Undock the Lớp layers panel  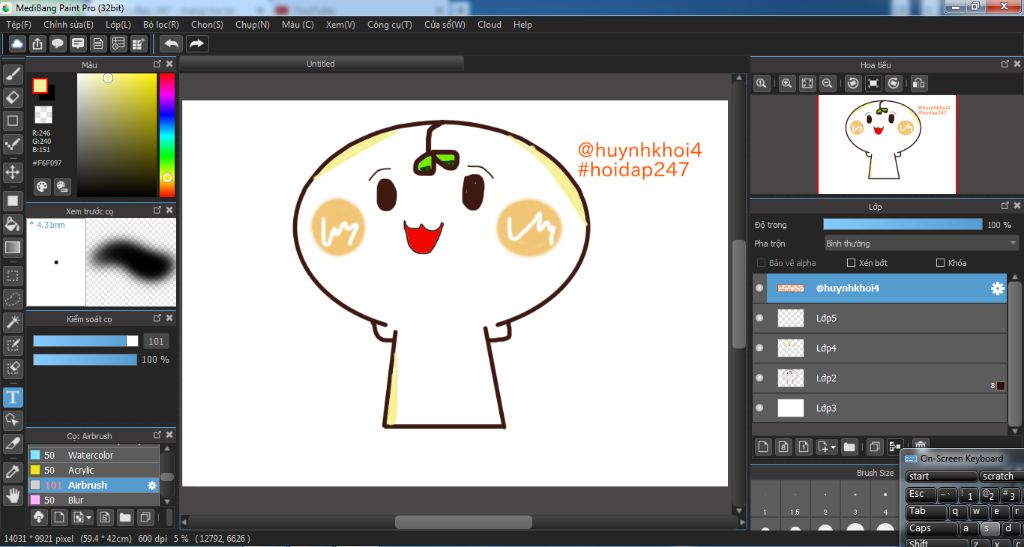[x=1005, y=206]
